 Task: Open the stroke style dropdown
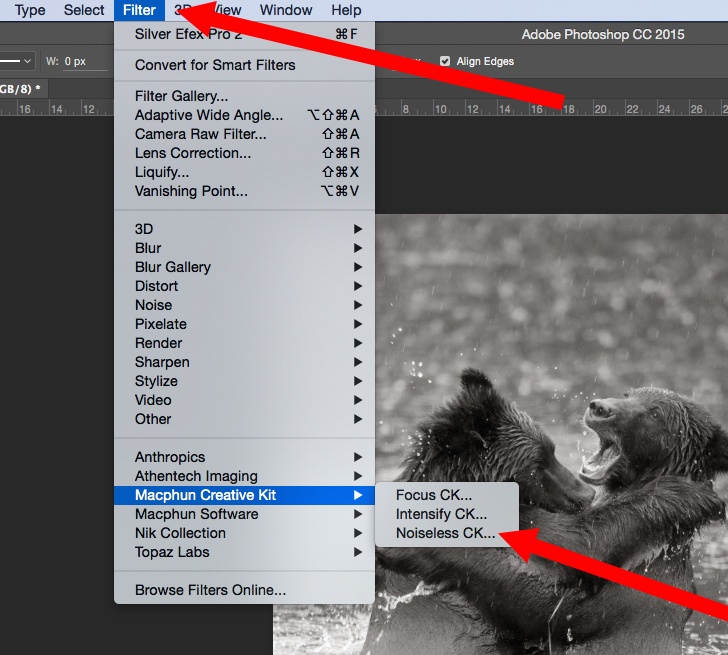tap(18, 61)
